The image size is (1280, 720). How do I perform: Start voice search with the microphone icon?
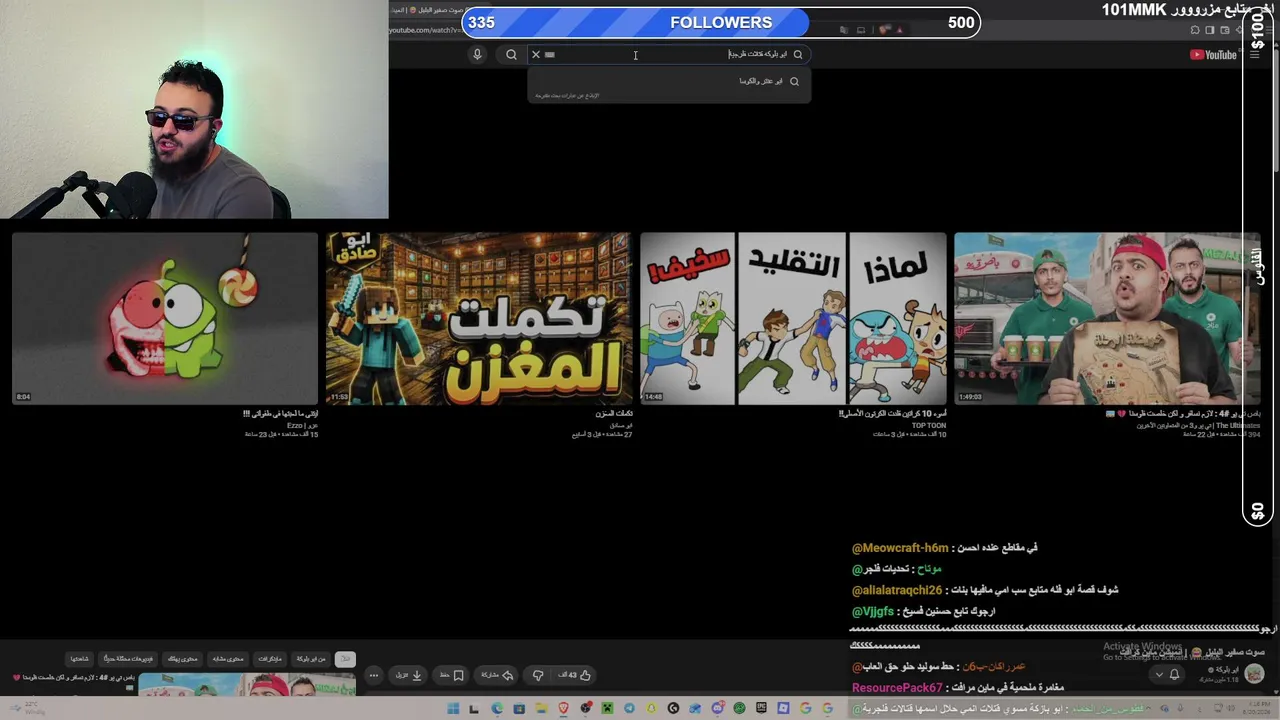pos(477,55)
